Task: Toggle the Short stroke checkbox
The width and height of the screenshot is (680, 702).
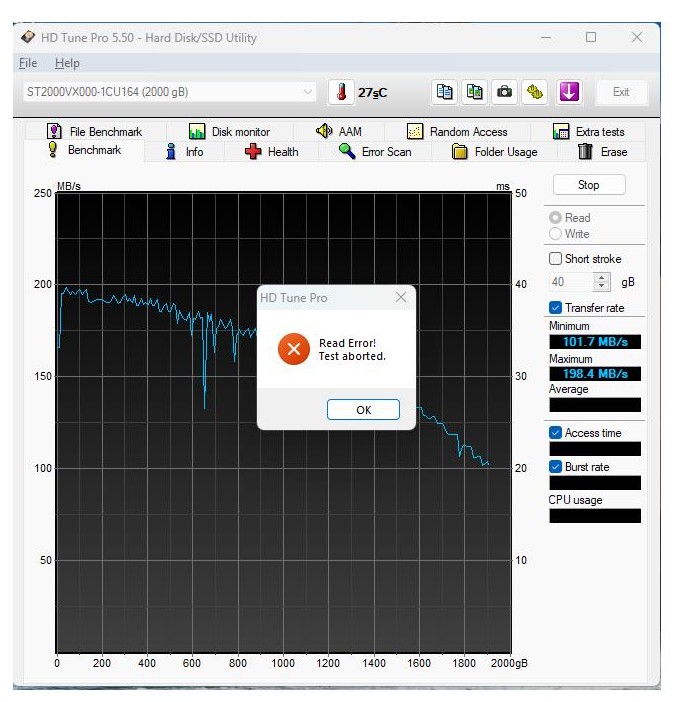Action: (x=556, y=259)
